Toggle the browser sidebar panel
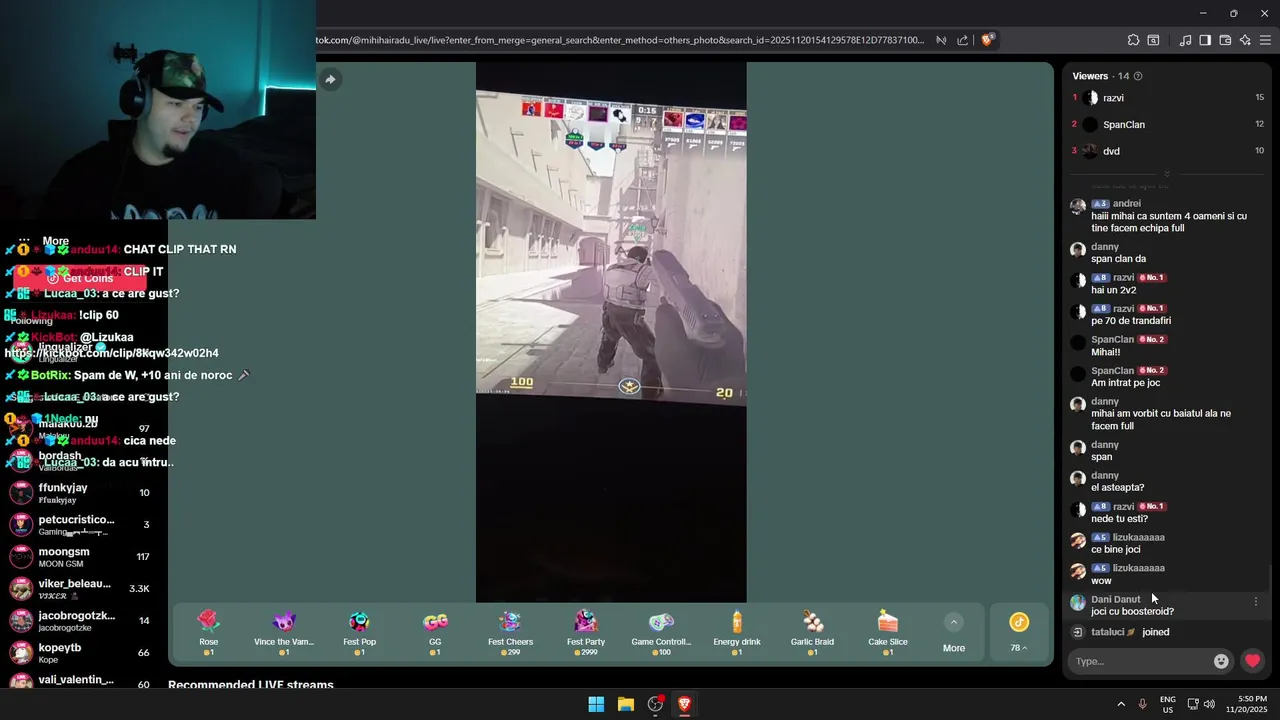The image size is (1280, 720). pos(1205,40)
